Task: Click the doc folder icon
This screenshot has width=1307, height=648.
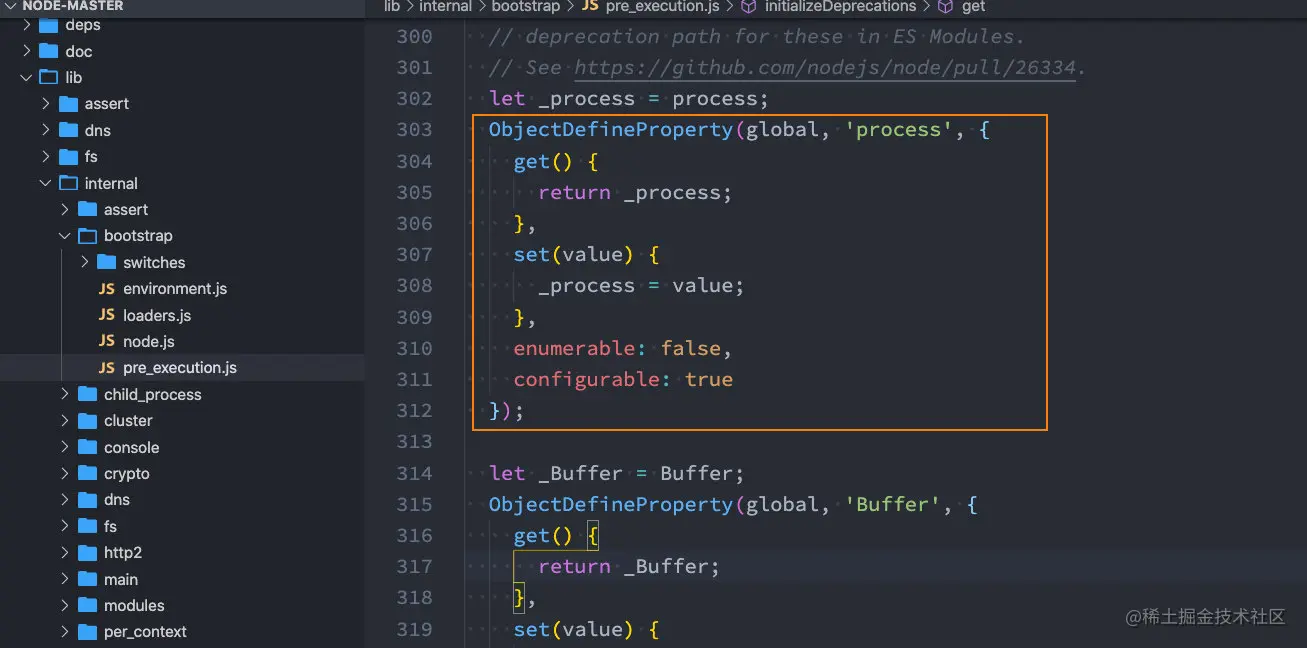Action: 48,51
